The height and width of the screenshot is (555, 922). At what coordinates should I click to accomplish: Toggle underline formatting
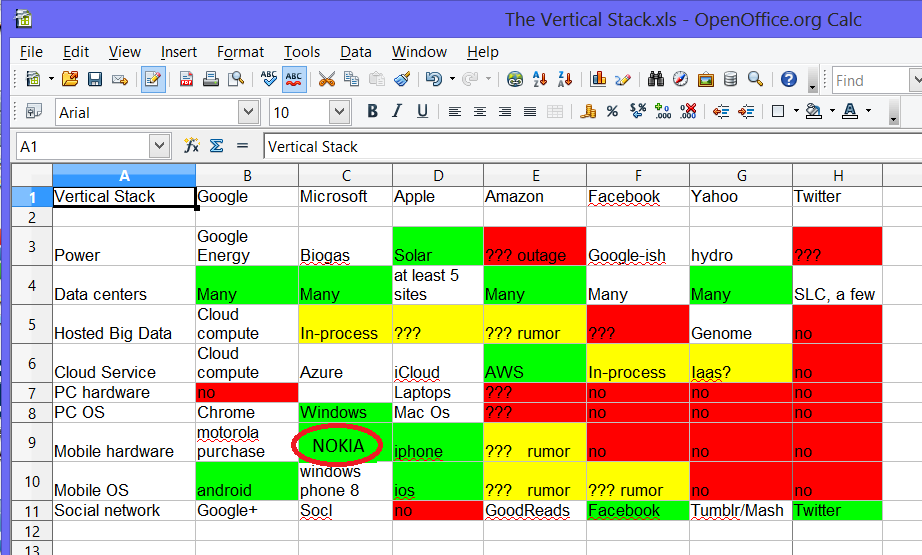[422, 111]
